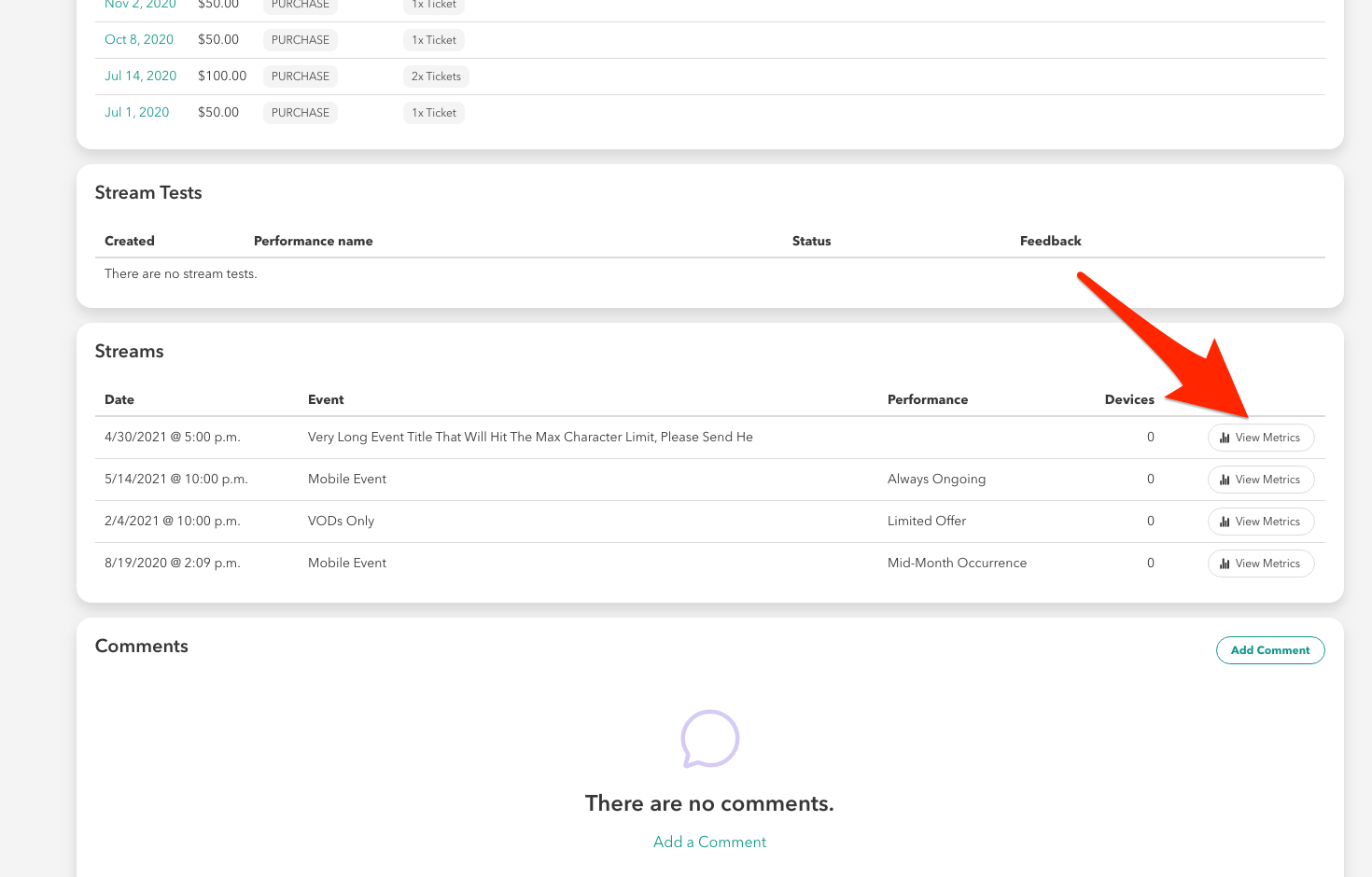The width and height of the screenshot is (1372, 877).
Task: Click the speech bubble comment icon
Action: (709, 739)
